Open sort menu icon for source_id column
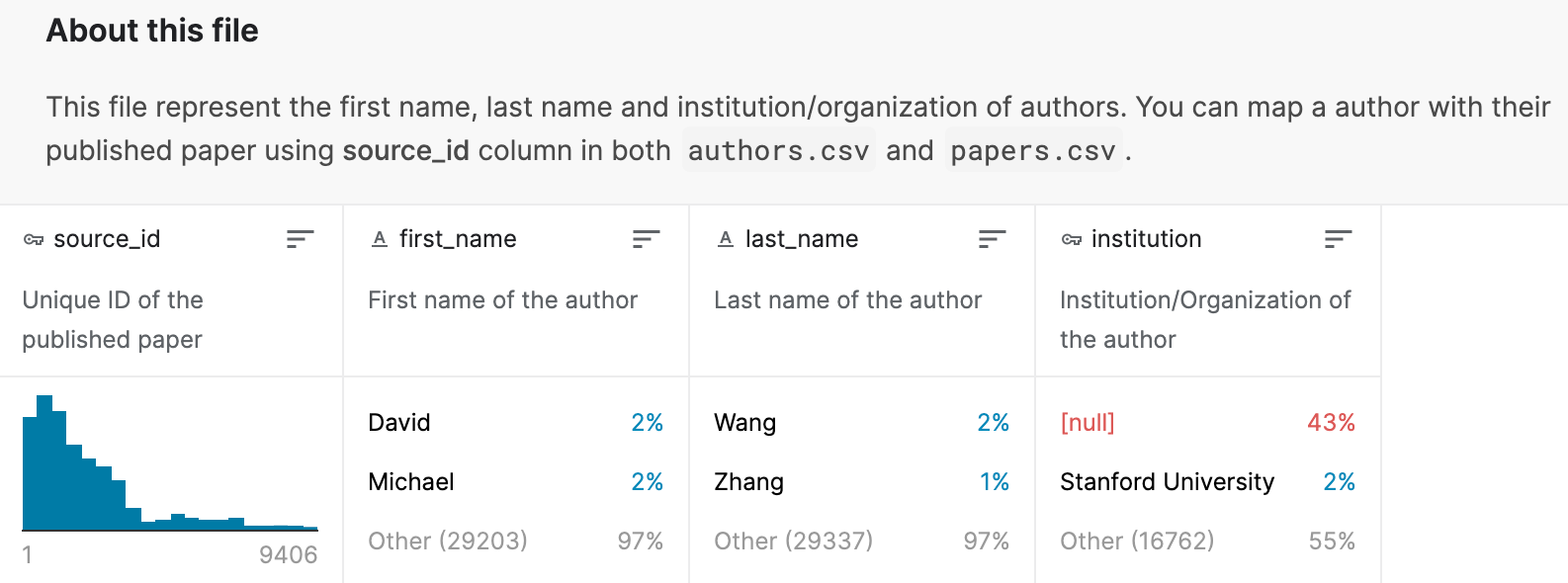The height and width of the screenshot is (583, 1568). click(300, 239)
